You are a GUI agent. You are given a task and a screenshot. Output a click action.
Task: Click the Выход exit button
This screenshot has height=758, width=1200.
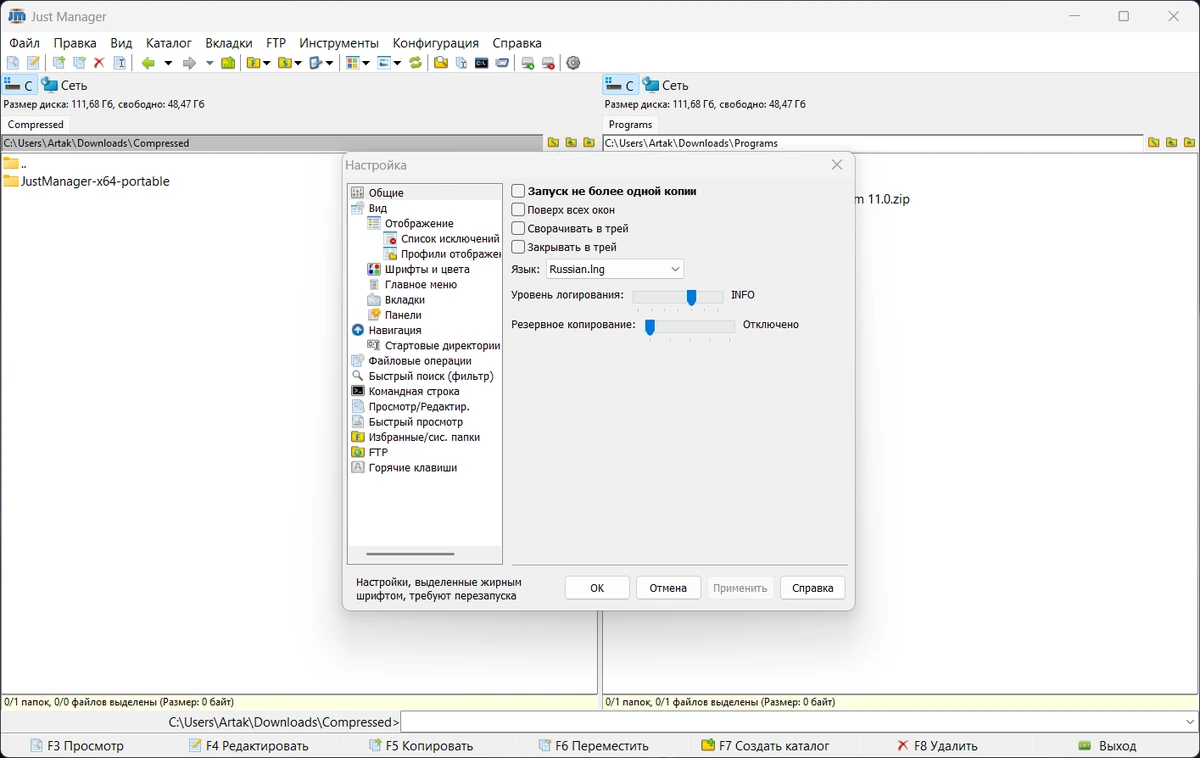1107,746
